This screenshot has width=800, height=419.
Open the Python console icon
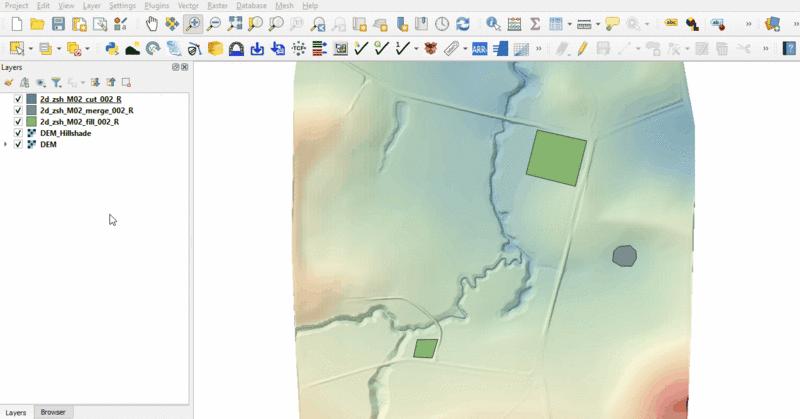click(x=112, y=48)
